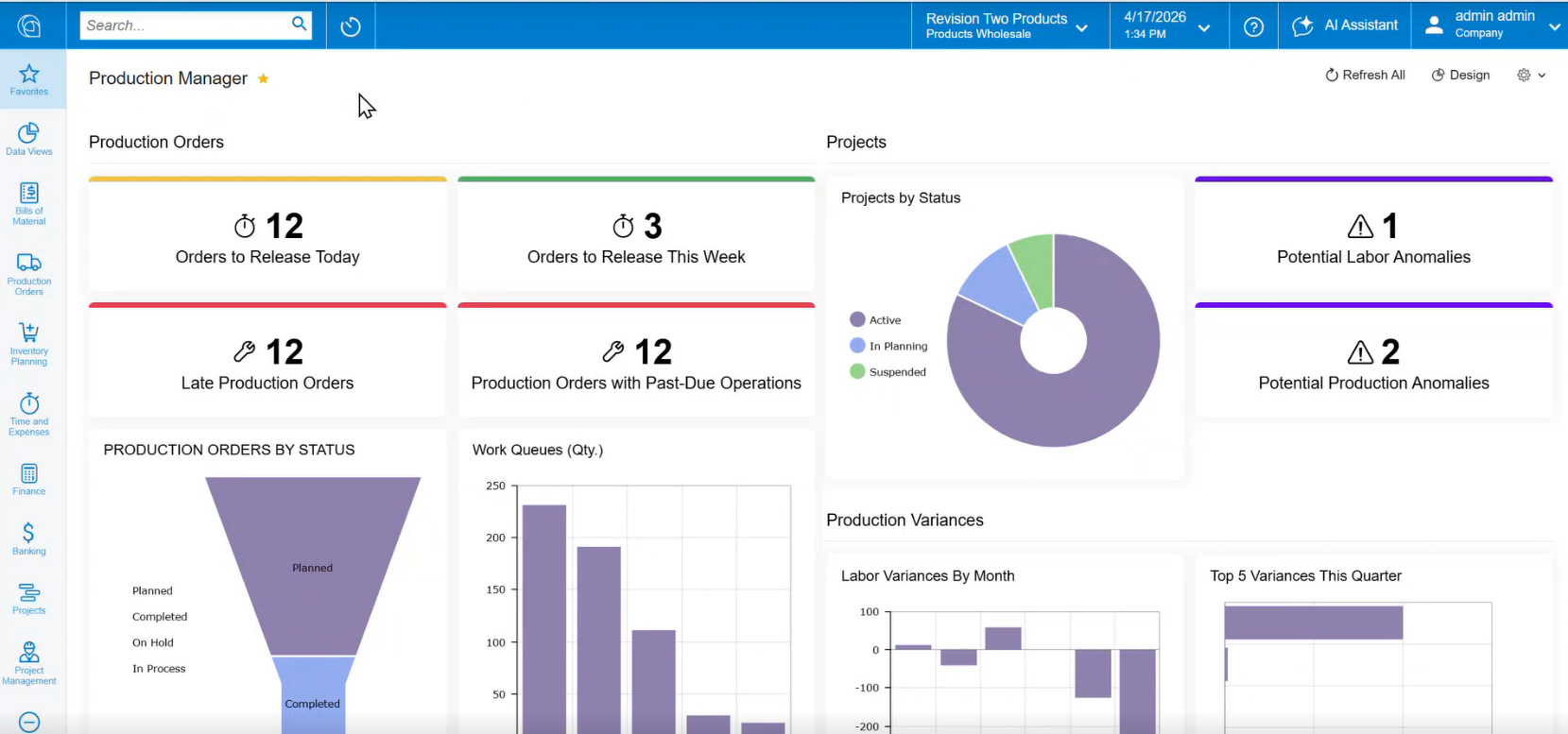Open the Inventory Planning sidebar icon
The height and width of the screenshot is (734, 1568).
[x=29, y=344]
